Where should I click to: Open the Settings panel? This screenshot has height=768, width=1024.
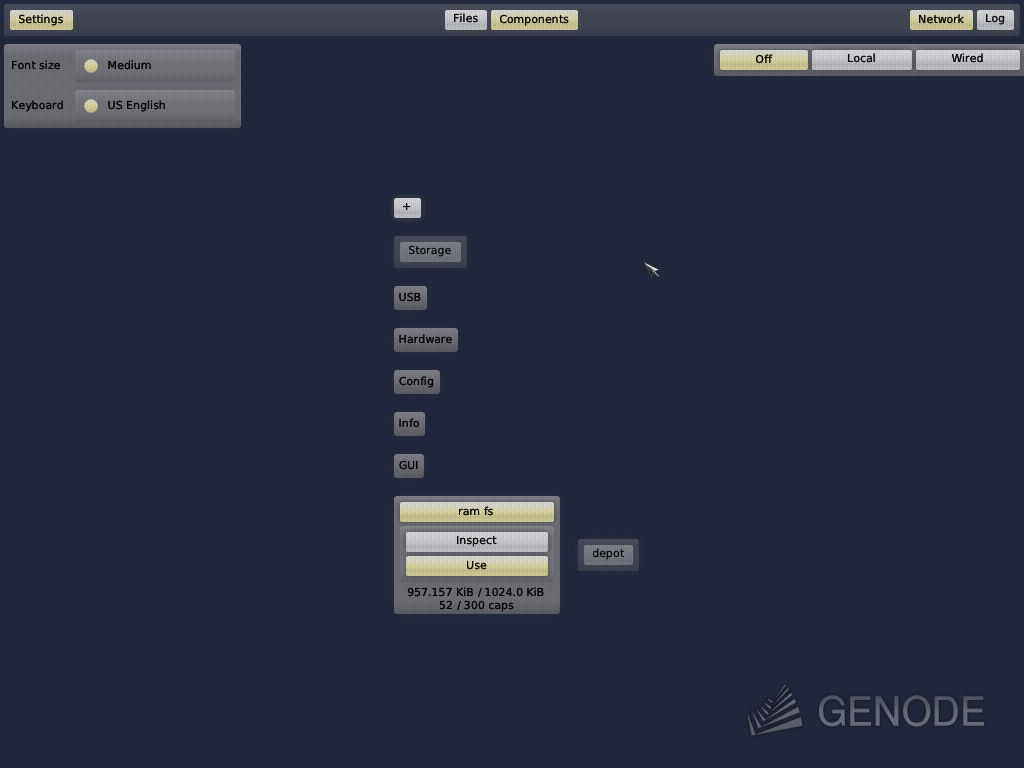pyautogui.click(x=40, y=19)
